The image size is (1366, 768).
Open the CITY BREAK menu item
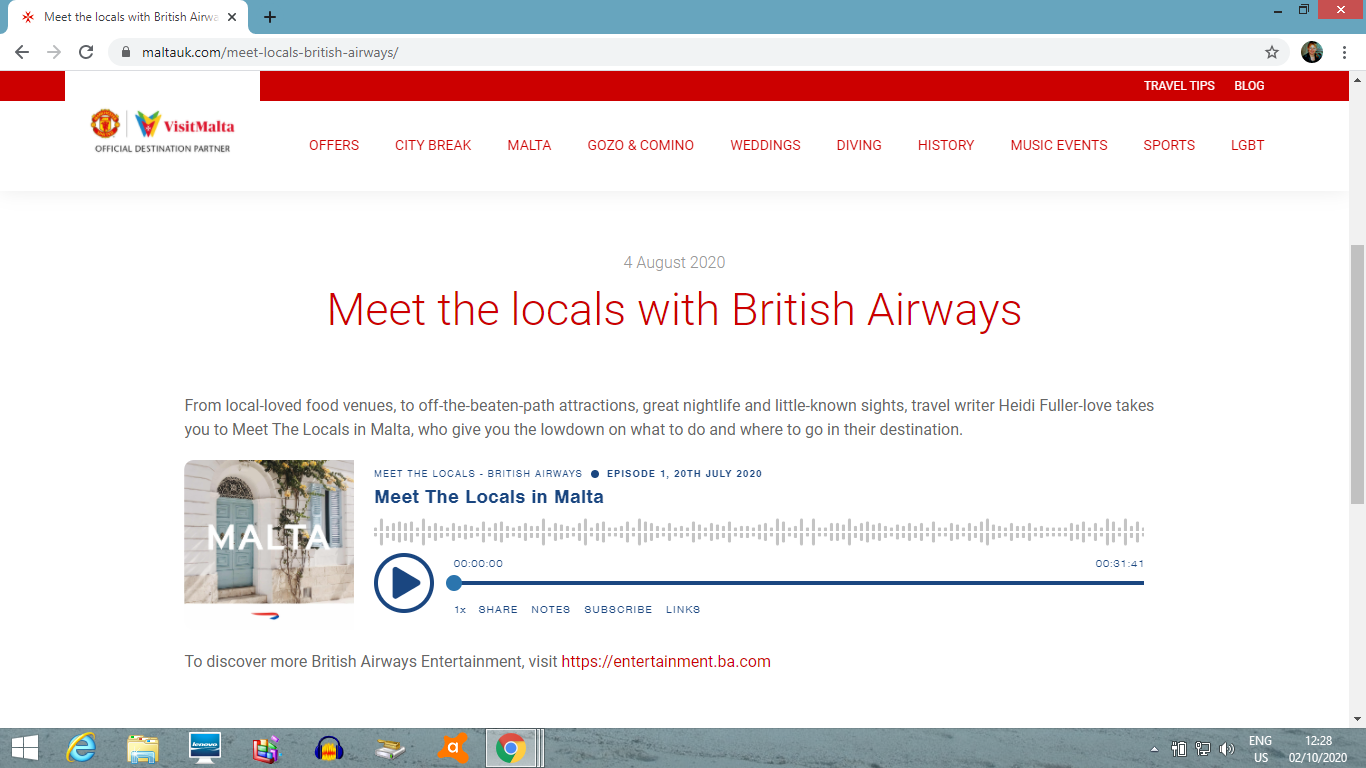pyautogui.click(x=433, y=145)
